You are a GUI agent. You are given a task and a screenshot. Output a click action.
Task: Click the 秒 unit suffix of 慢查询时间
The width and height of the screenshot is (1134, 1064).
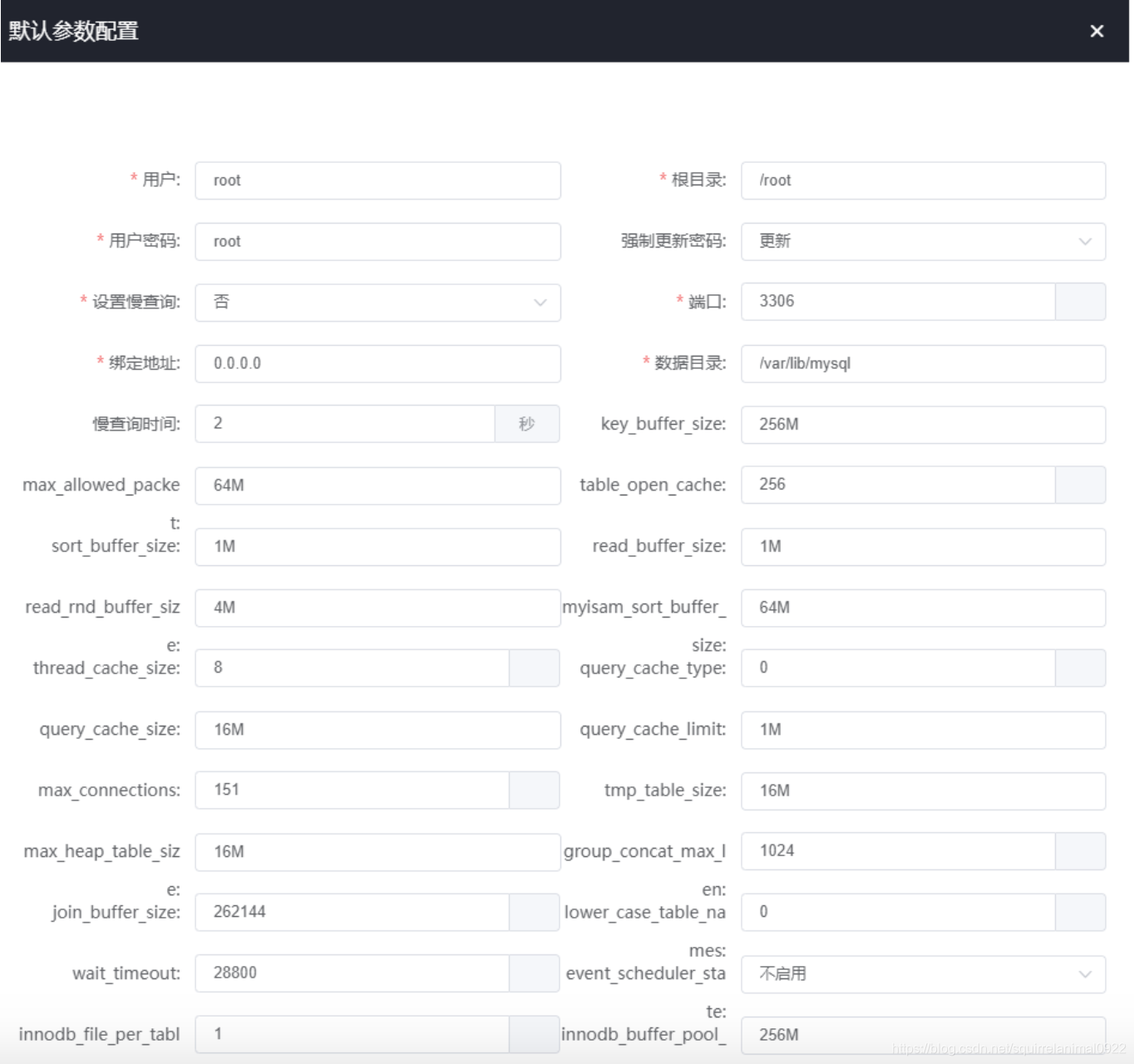(527, 424)
